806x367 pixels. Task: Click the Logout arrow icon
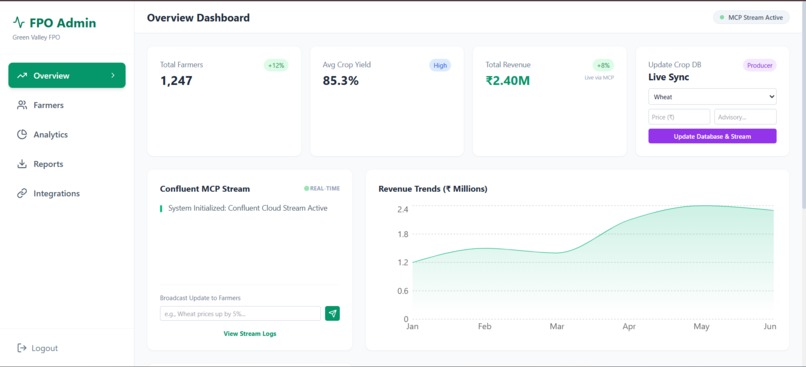point(22,348)
